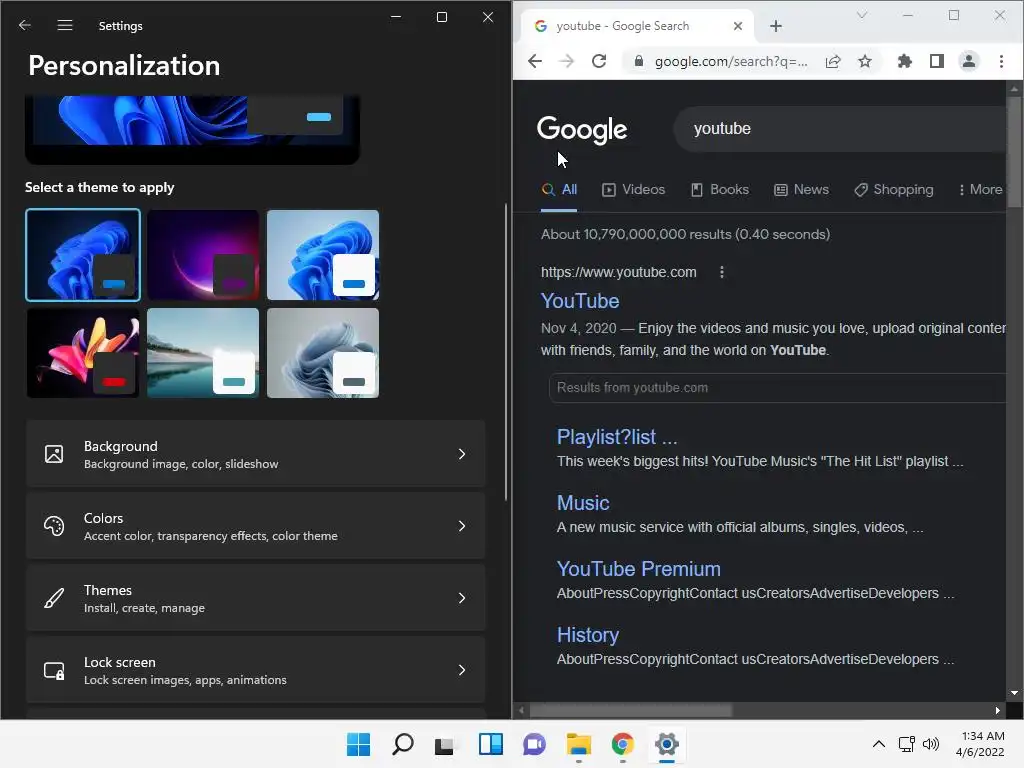
Task: Open the Music sitelink
Action: tap(583, 503)
